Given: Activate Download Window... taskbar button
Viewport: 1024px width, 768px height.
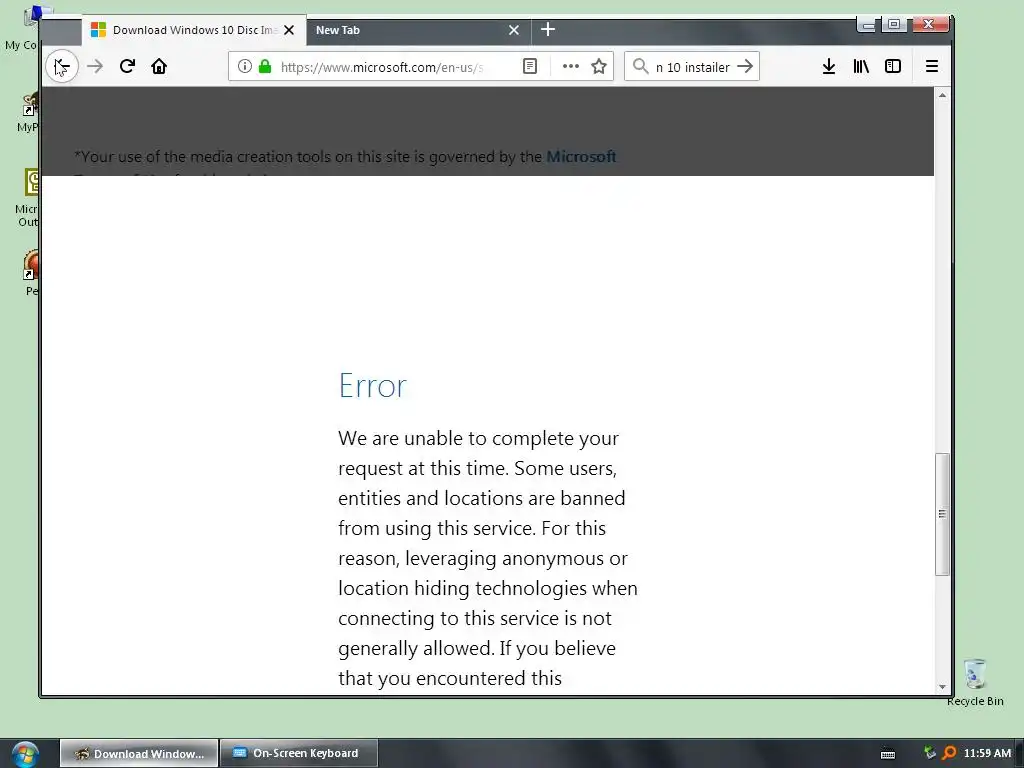Looking at the screenshot, I should tap(139, 754).
